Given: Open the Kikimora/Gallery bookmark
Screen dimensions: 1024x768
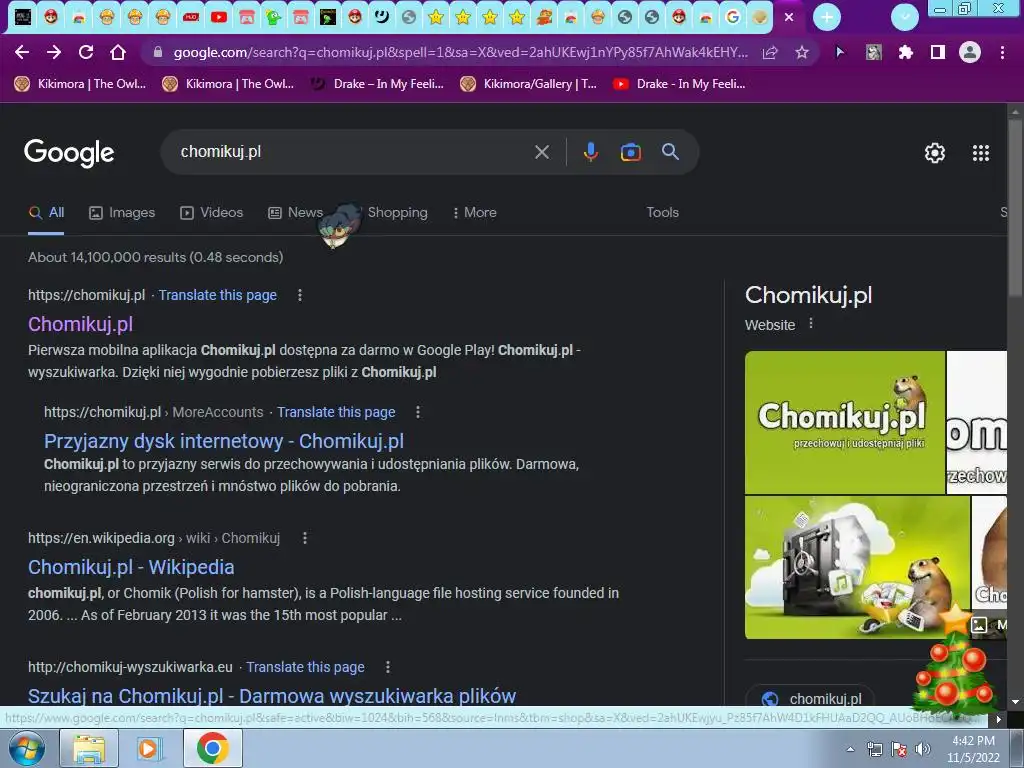Looking at the screenshot, I should [x=528, y=84].
